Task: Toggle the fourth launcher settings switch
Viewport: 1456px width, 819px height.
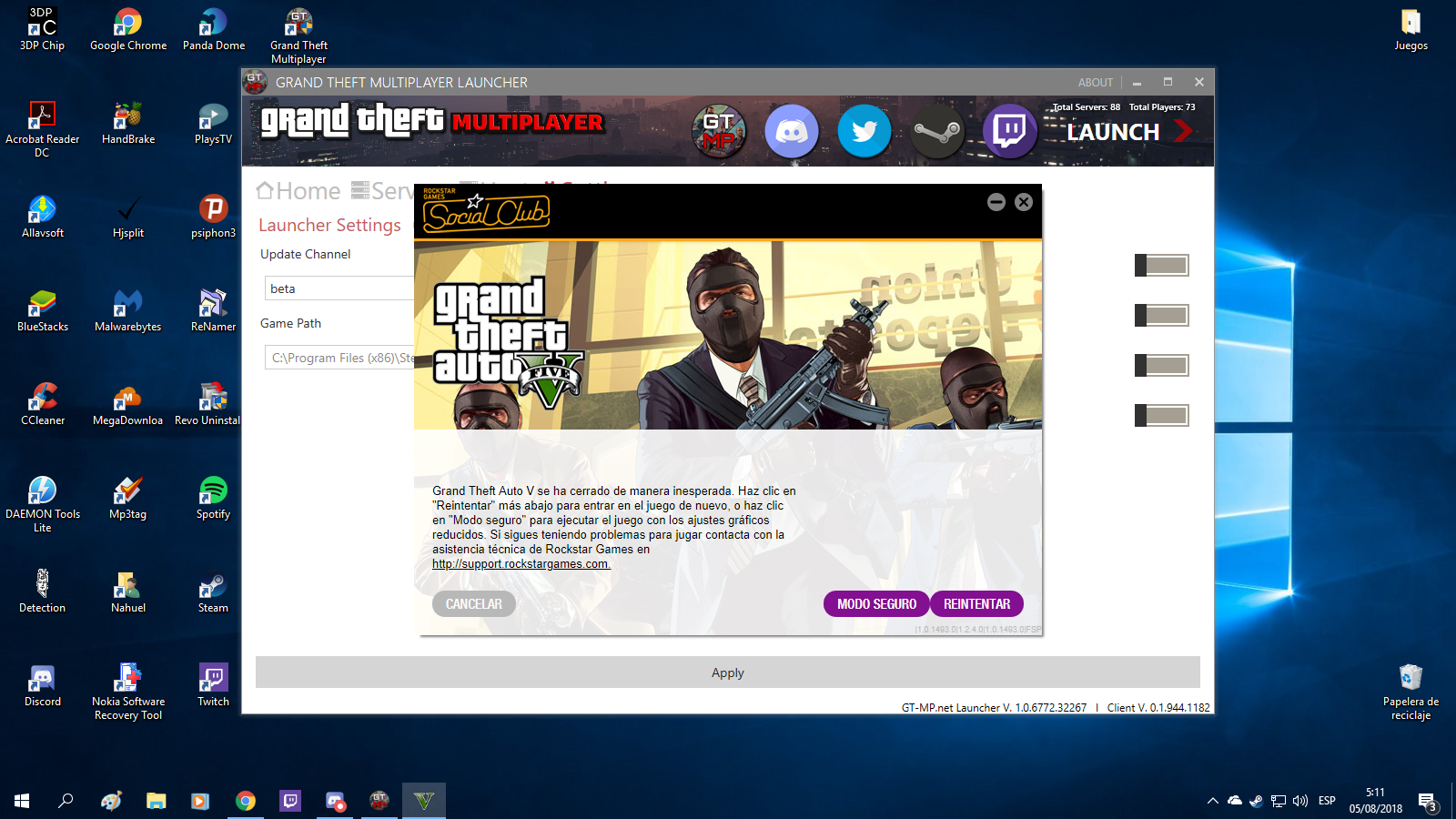Action: click(x=1162, y=415)
